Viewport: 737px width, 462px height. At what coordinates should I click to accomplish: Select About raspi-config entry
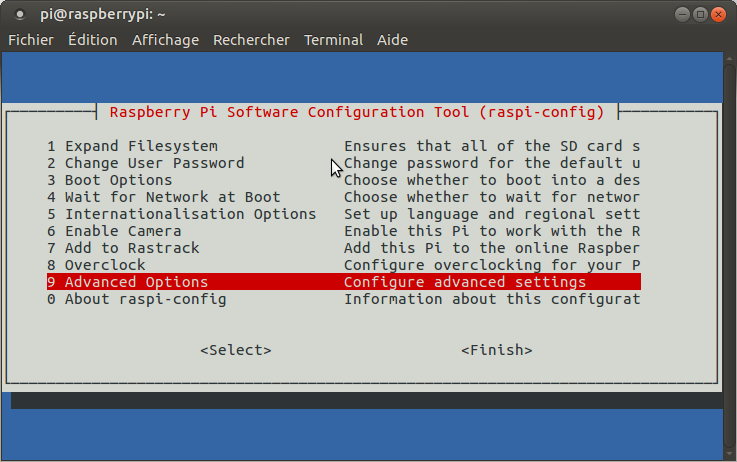tap(145, 299)
